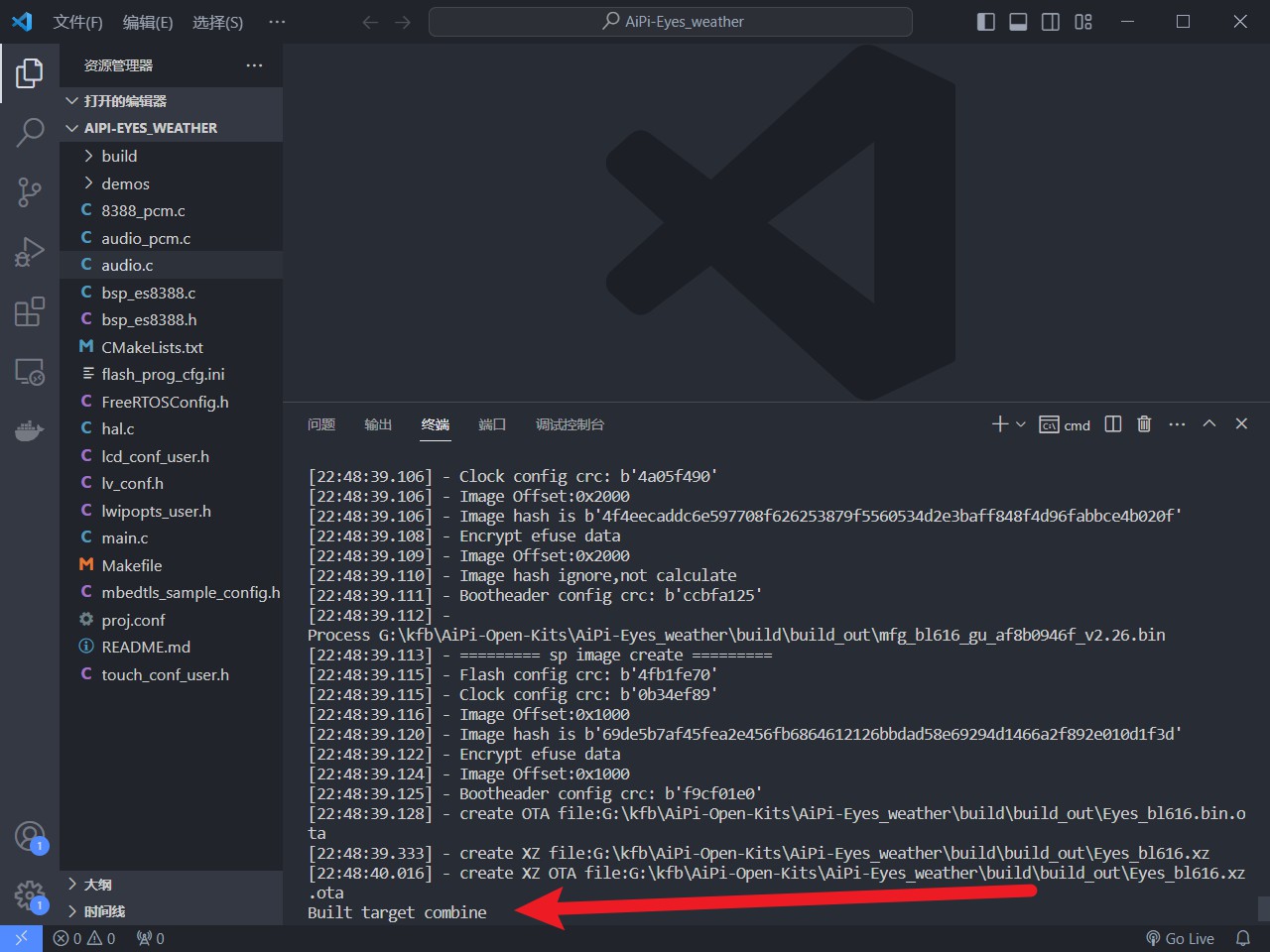Screen dimensions: 1270x952
Task: Open 8388_pcm.c file
Action: point(171,210)
